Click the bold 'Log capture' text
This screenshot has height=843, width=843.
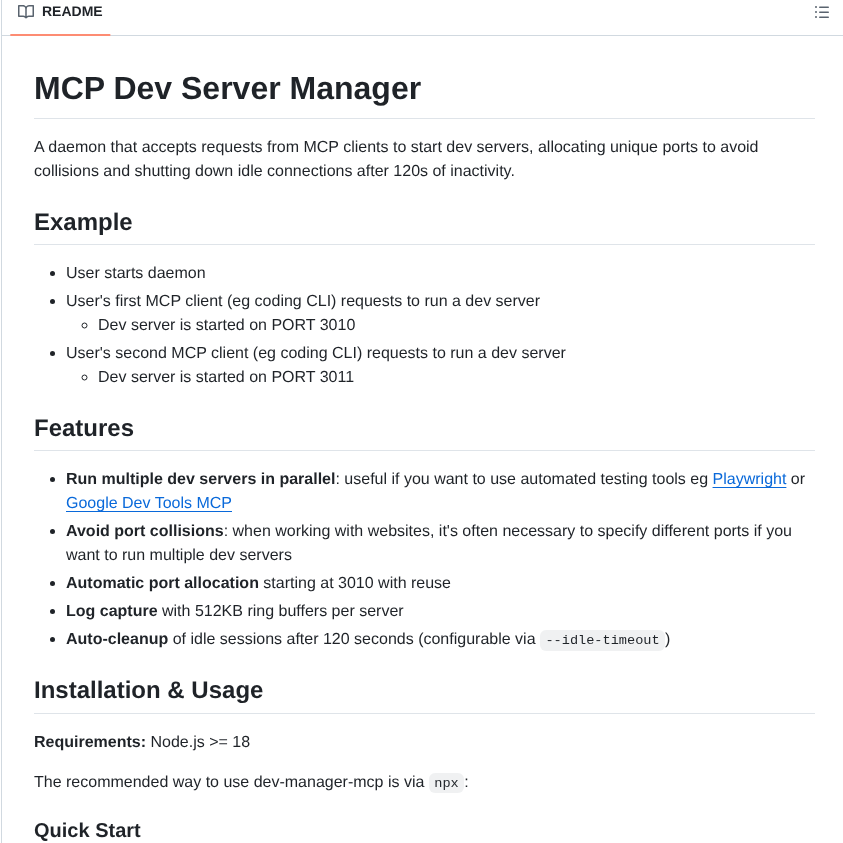click(x=110, y=611)
